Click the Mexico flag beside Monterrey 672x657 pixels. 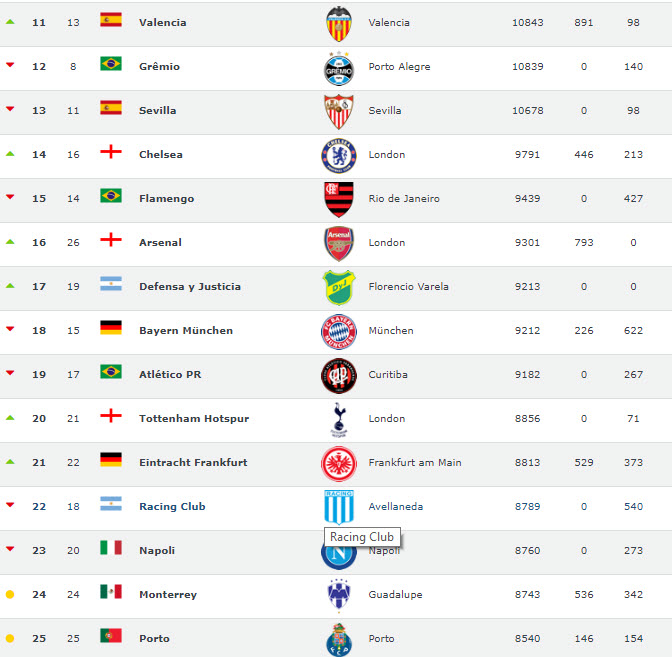(111, 591)
